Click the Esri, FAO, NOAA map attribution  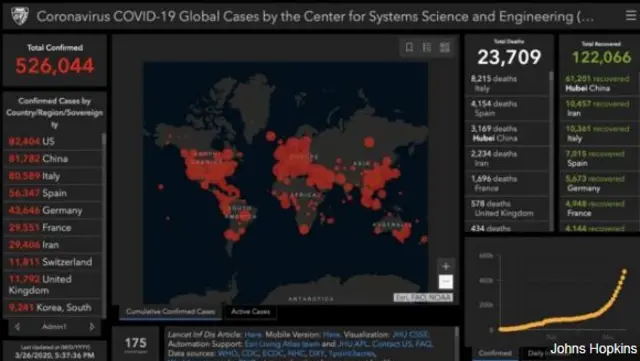point(423,297)
